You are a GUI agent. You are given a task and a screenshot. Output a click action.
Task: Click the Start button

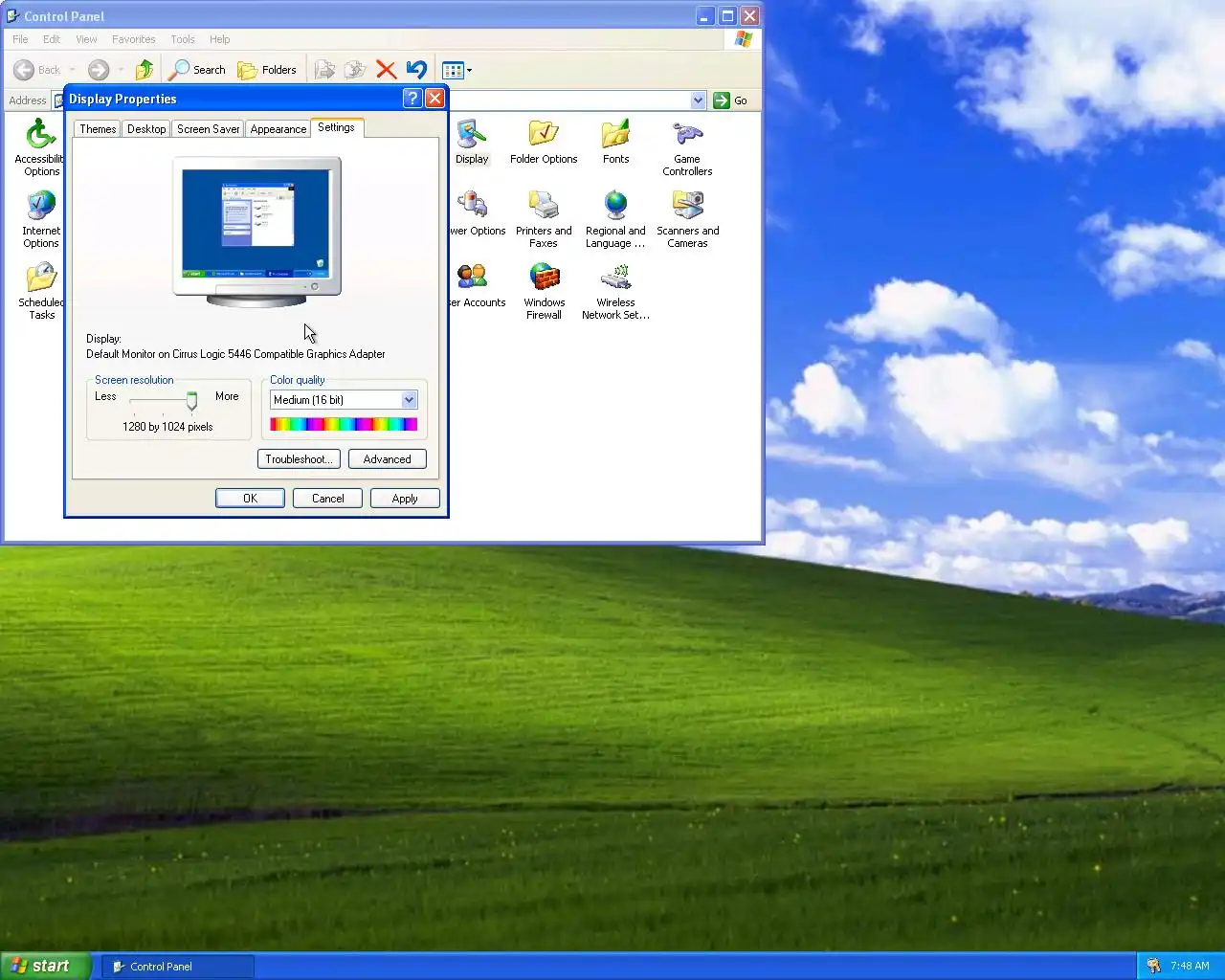(45, 966)
